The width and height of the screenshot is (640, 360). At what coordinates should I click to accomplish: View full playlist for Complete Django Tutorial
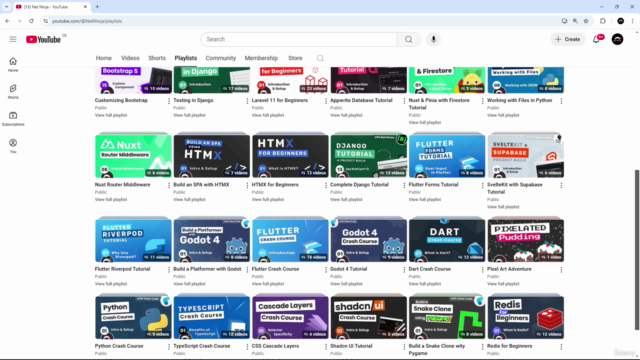[x=346, y=200]
